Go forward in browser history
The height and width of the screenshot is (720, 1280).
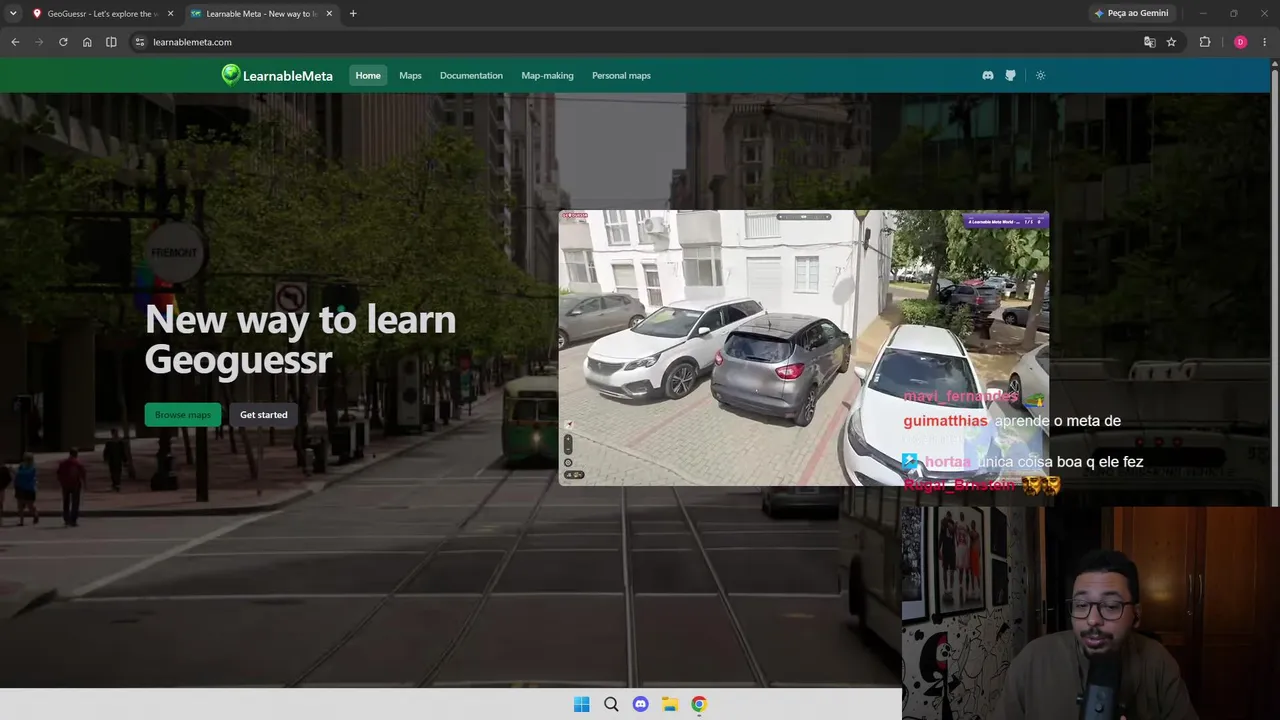coord(39,42)
